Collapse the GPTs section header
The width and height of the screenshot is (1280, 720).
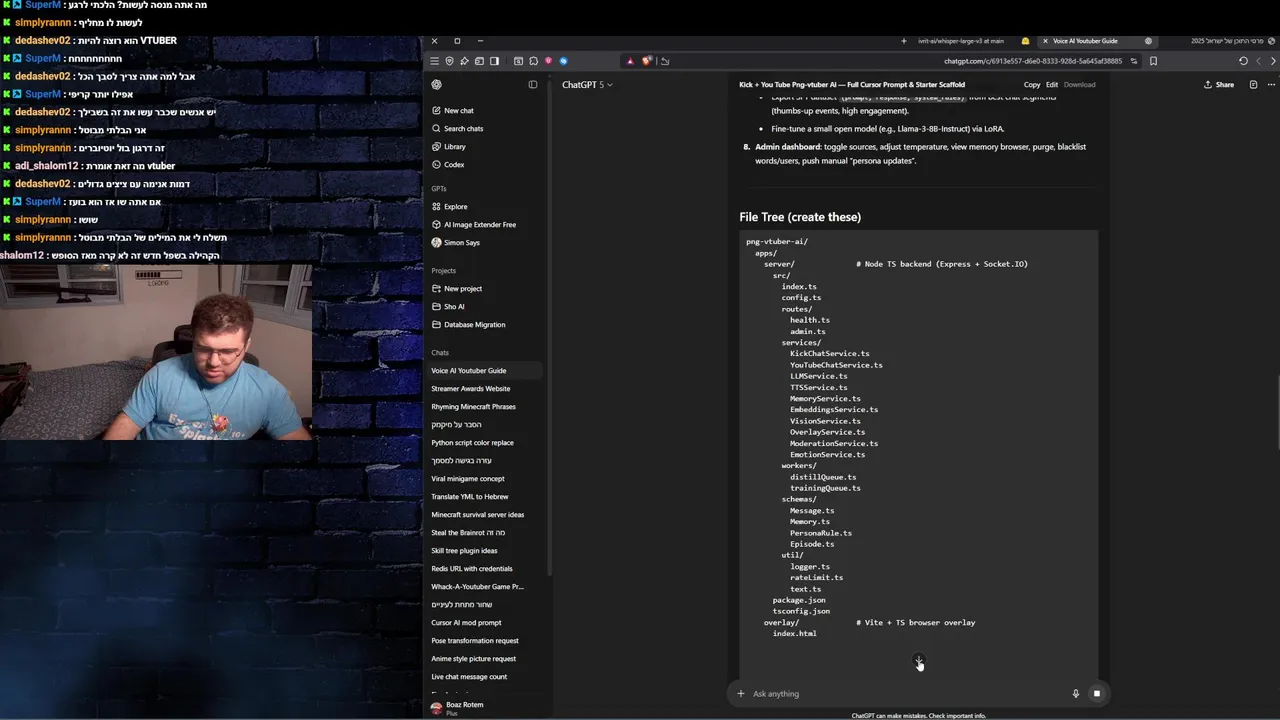point(439,189)
